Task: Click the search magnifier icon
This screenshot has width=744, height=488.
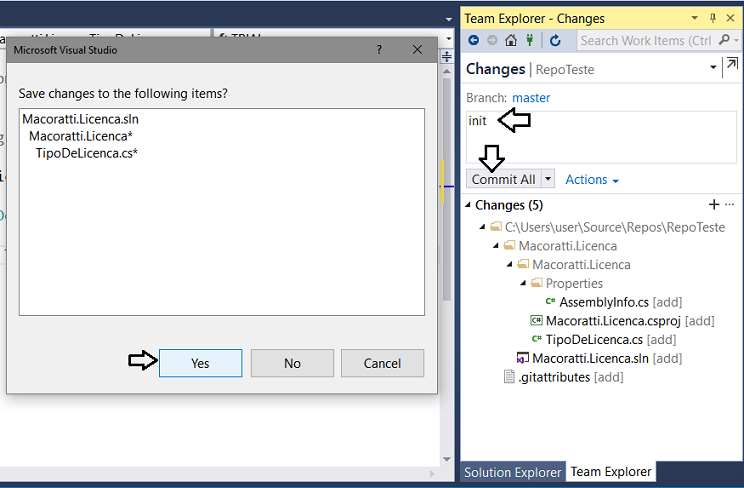Action: 724,40
